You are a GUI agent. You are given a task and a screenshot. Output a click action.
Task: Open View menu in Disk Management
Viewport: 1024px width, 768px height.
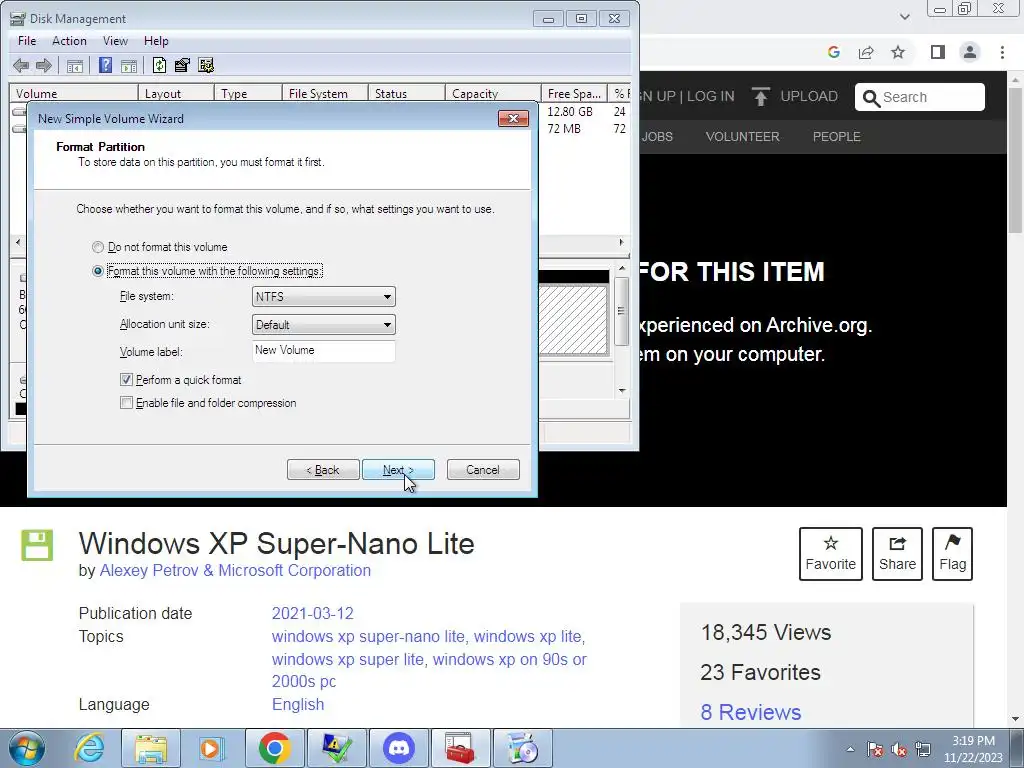(115, 40)
